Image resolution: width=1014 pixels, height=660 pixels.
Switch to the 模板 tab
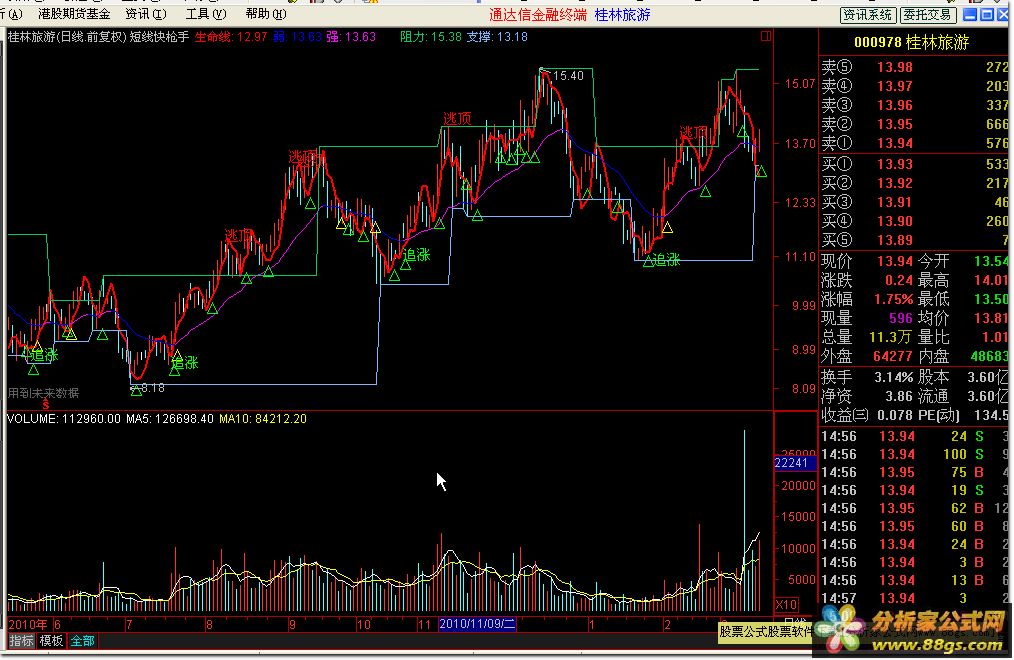click(x=51, y=641)
